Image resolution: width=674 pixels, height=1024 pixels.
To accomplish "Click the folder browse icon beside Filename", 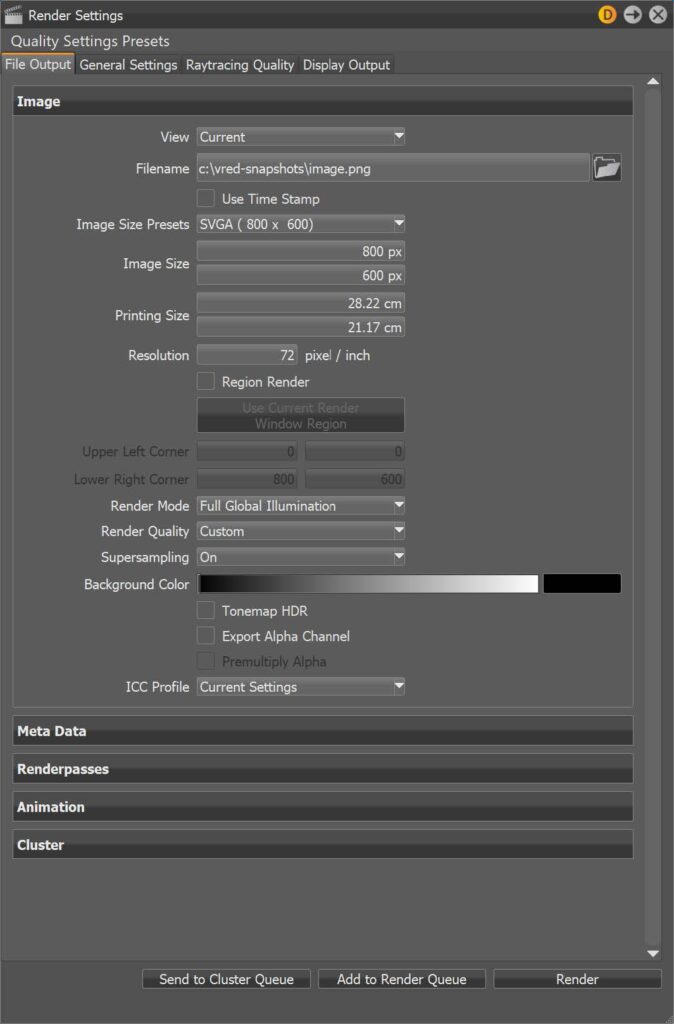I will coord(606,168).
